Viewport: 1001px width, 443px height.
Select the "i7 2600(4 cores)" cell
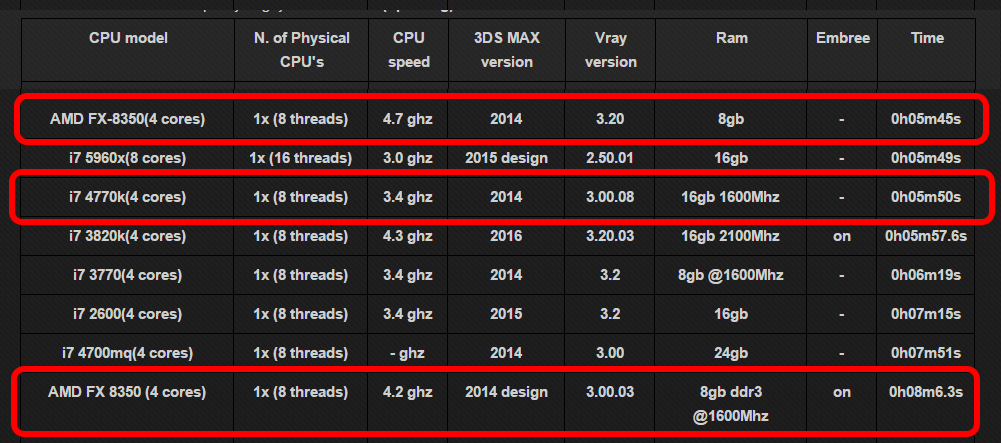coord(128,315)
